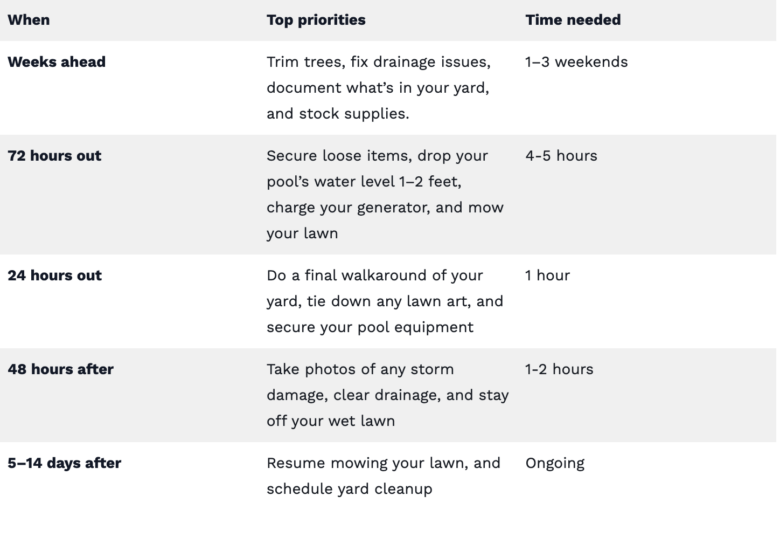The width and height of the screenshot is (780, 537).
Task: Select the '5–14 days after' row label
Action: (64, 463)
